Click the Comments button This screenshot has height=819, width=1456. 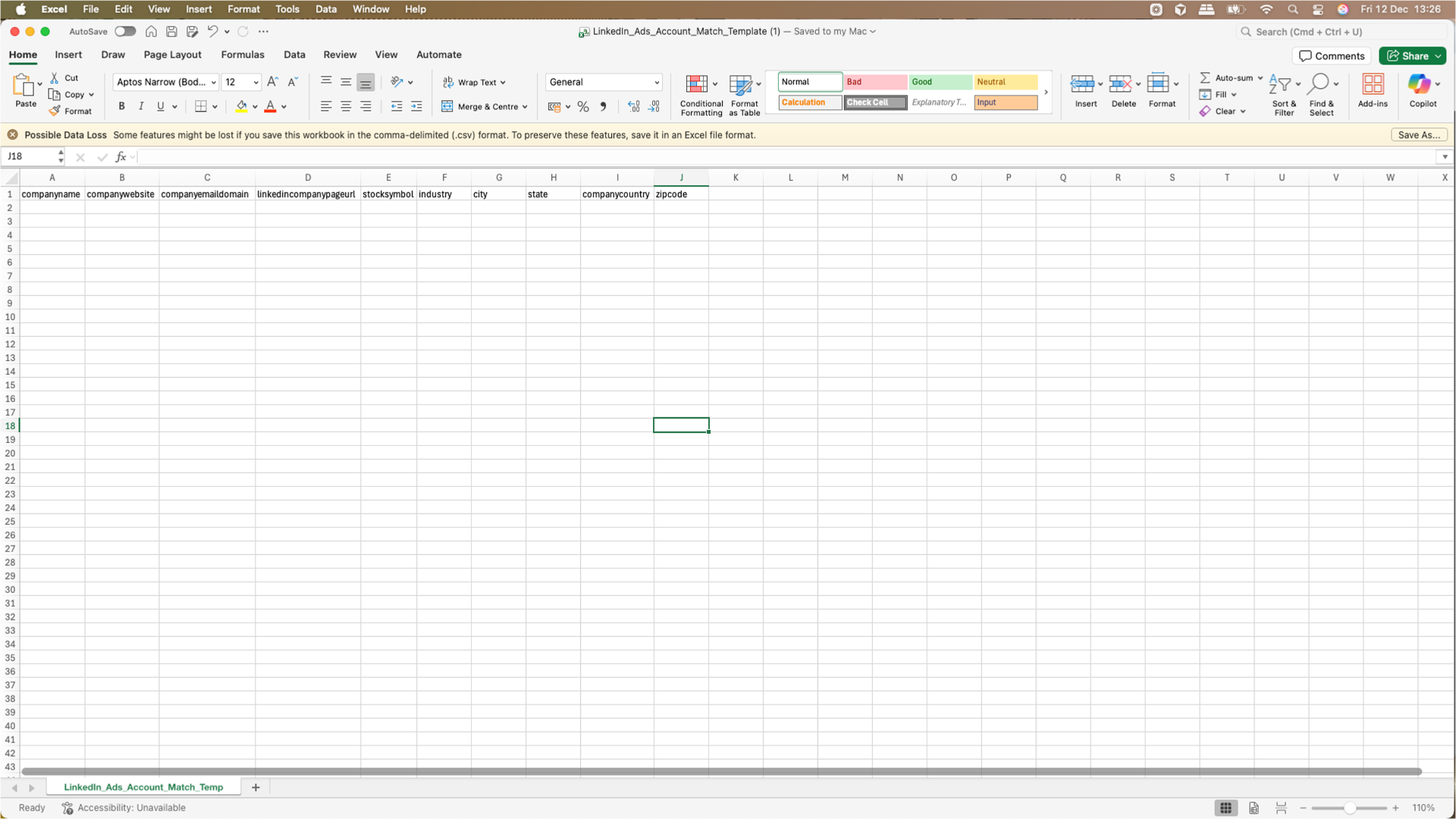tap(1331, 56)
